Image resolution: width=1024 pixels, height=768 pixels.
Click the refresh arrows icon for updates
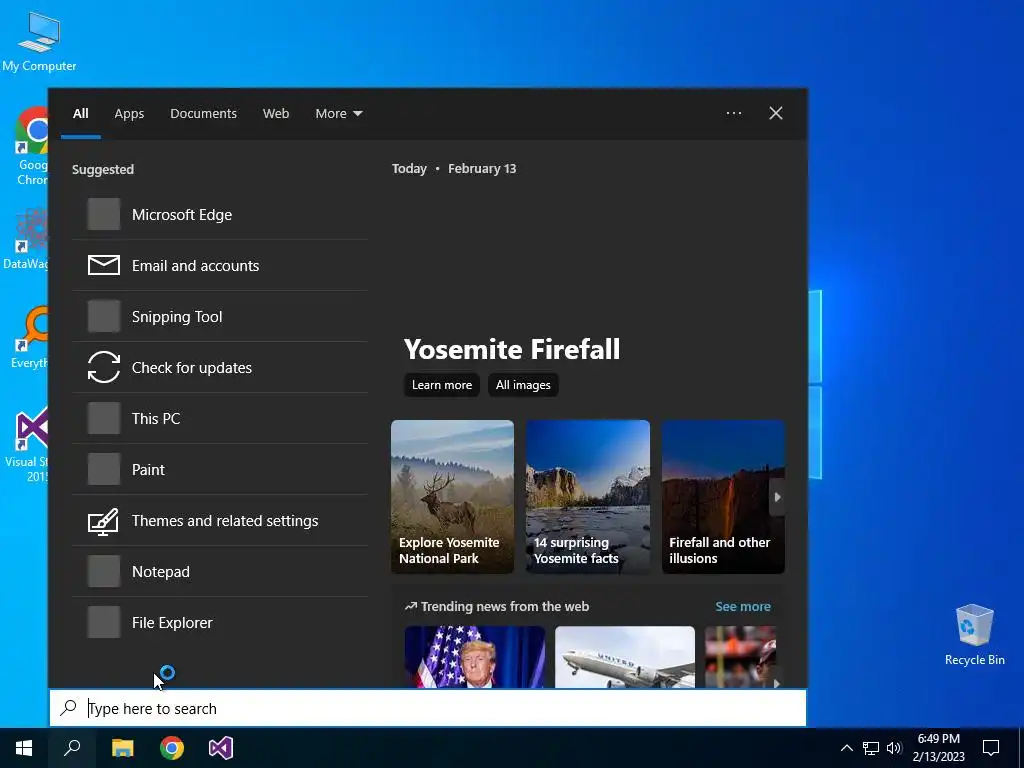pyautogui.click(x=104, y=367)
